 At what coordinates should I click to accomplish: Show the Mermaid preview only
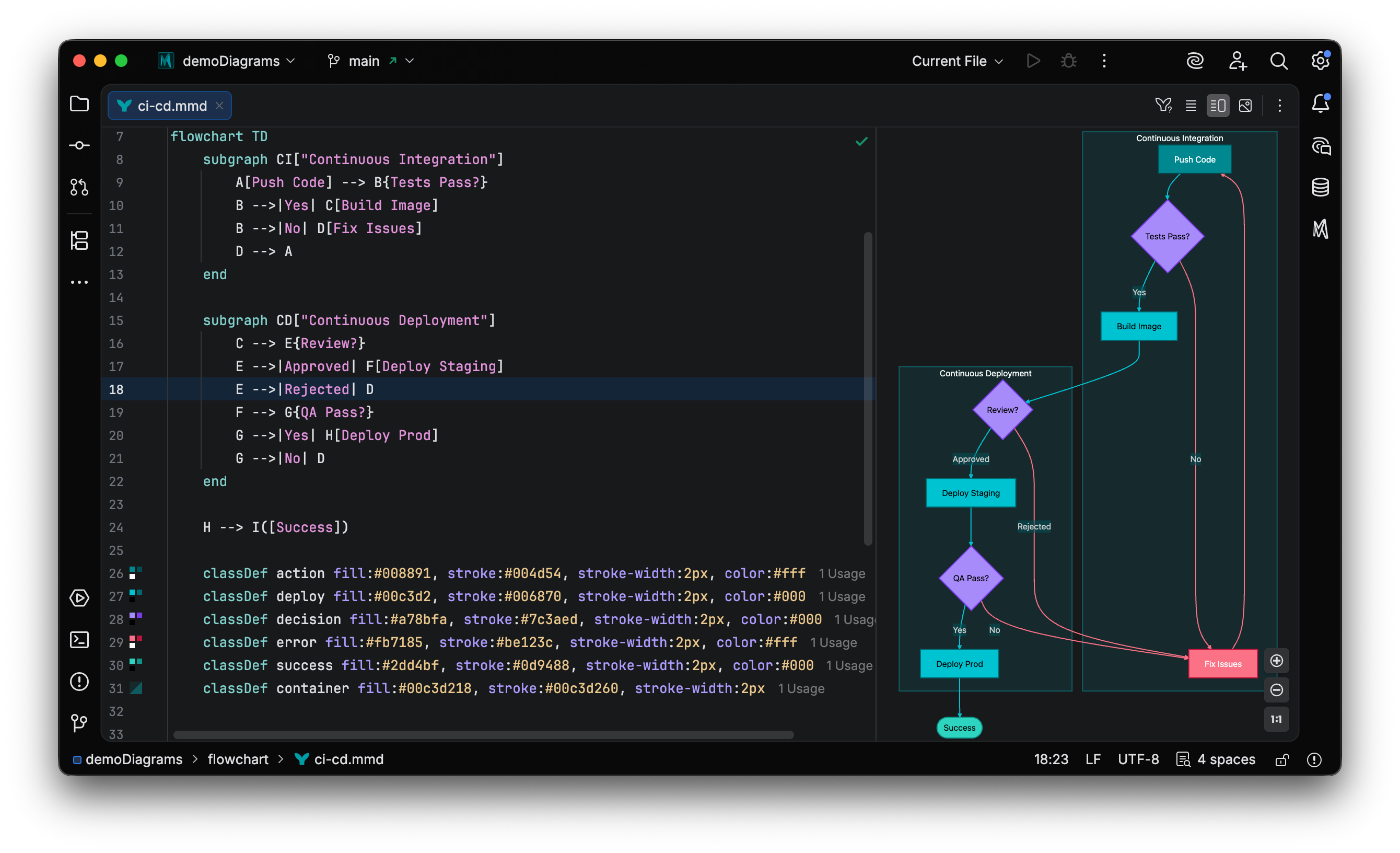pyautogui.click(x=1245, y=105)
